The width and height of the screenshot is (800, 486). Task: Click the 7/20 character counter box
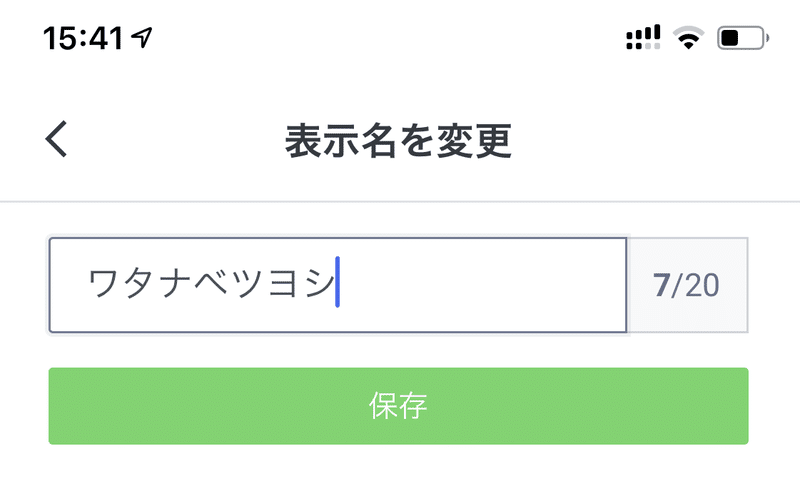coord(687,285)
